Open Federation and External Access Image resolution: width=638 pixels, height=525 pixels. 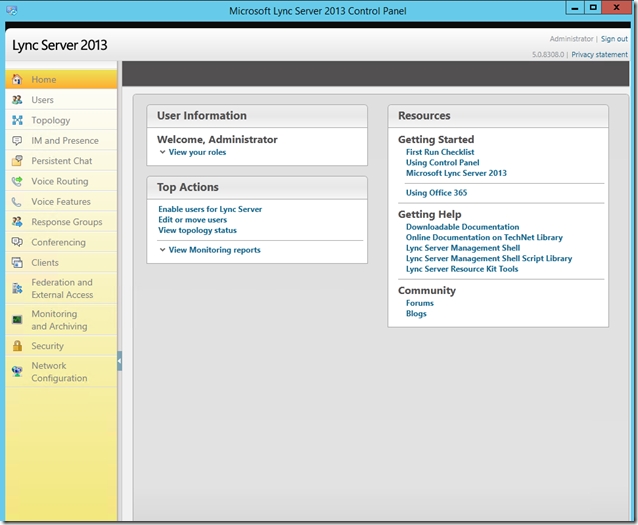[x=61, y=288]
